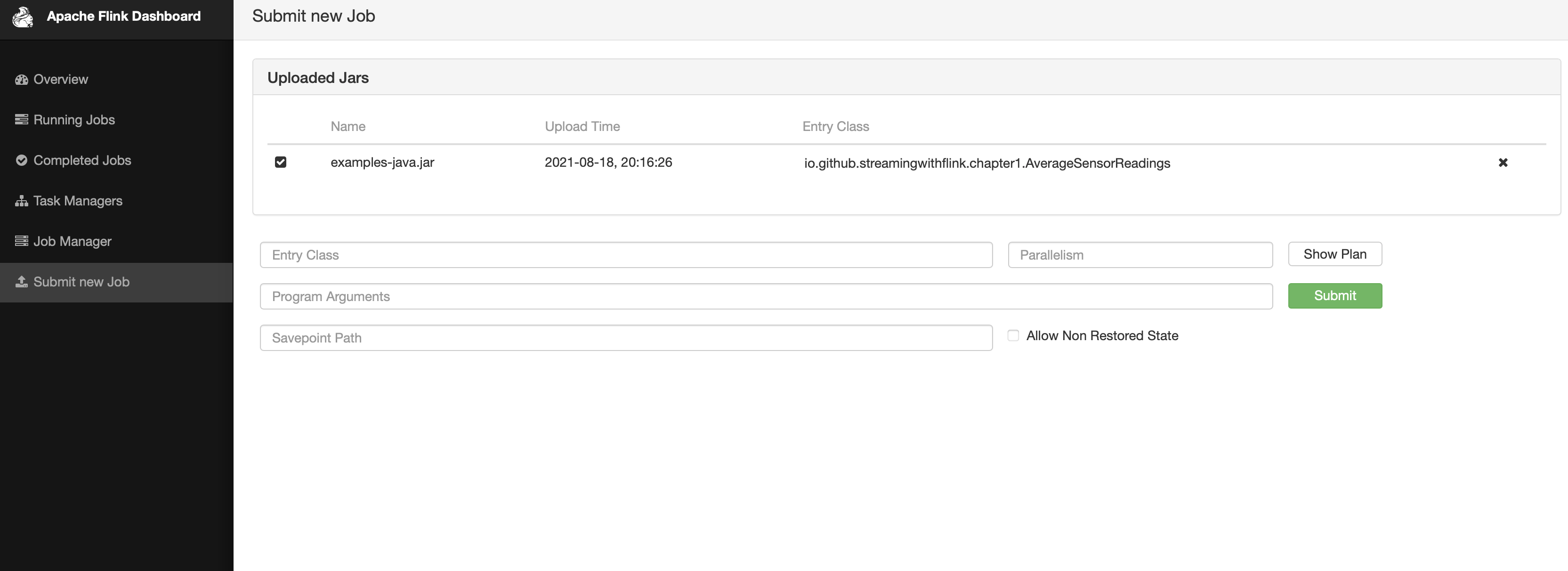Enable Allow Non Restored State checkbox

point(1013,336)
